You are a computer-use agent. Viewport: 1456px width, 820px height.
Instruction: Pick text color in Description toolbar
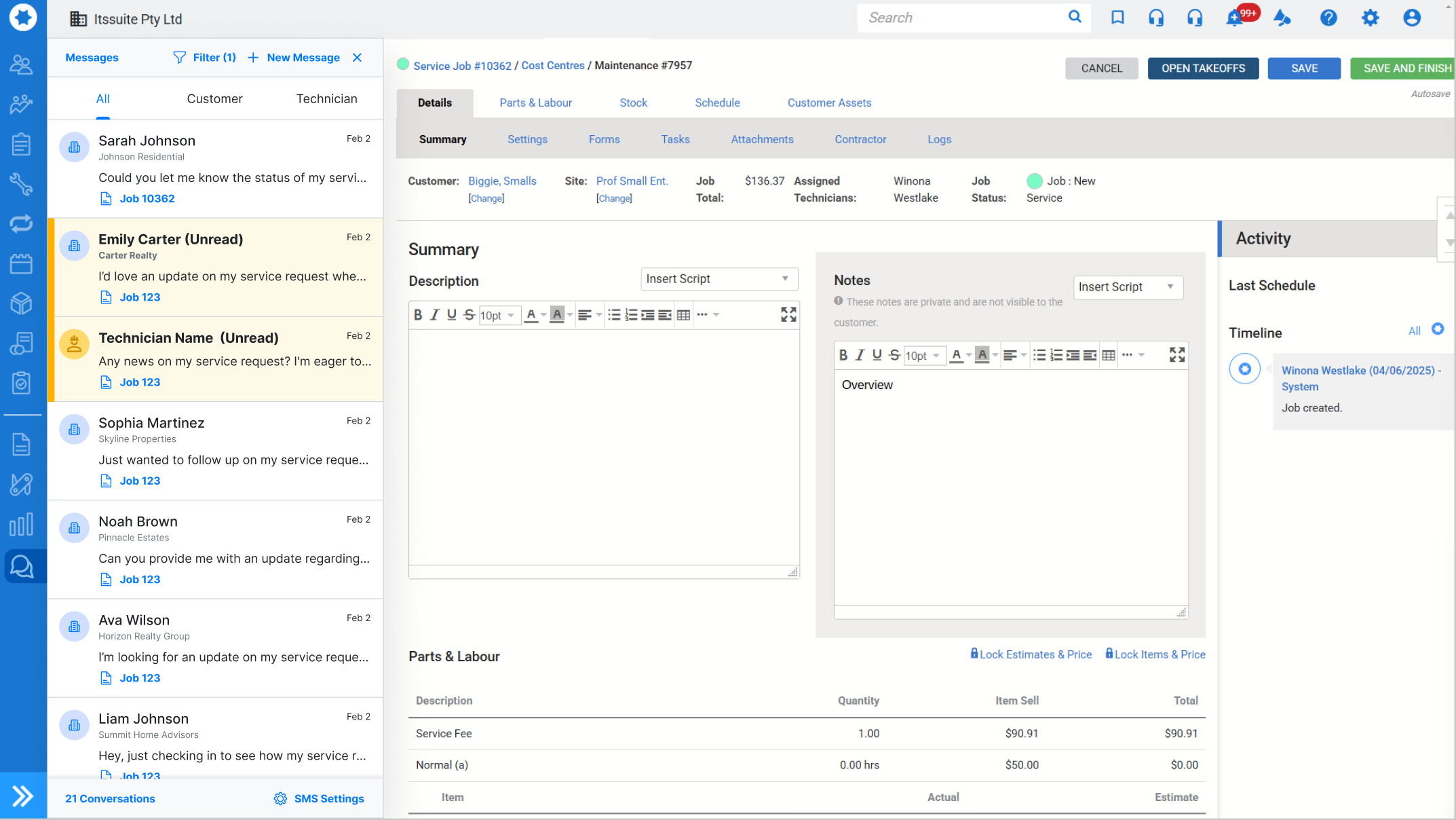[531, 315]
